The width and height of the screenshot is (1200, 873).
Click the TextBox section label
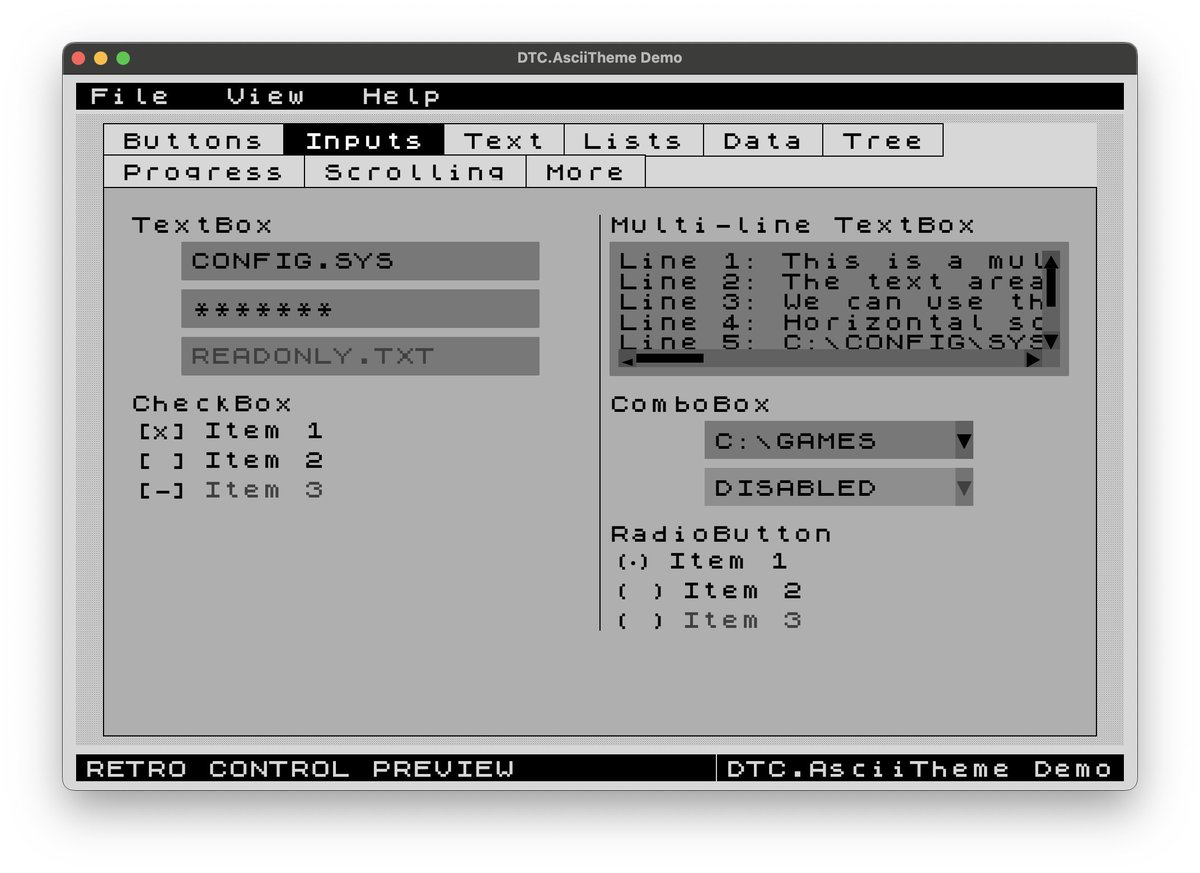coord(202,225)
